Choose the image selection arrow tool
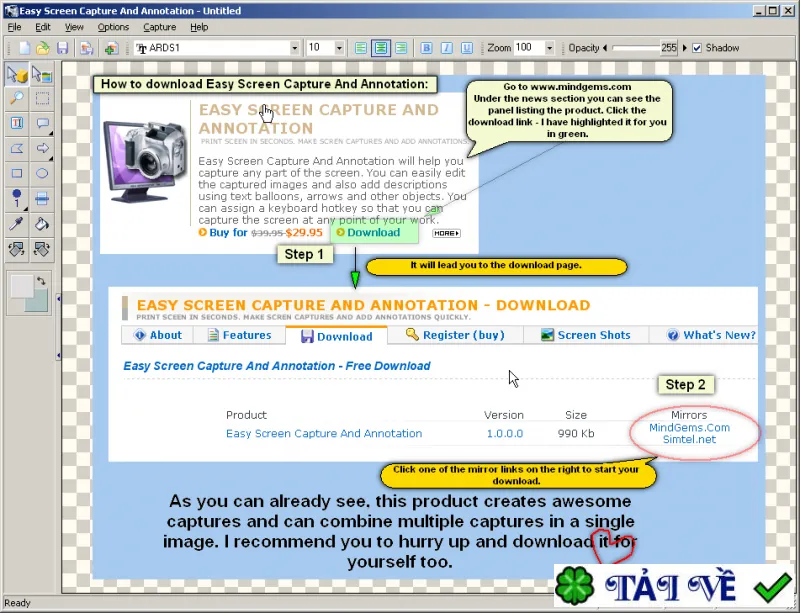Viewport: 800px width, 613px height. click(x=42, y=75)
